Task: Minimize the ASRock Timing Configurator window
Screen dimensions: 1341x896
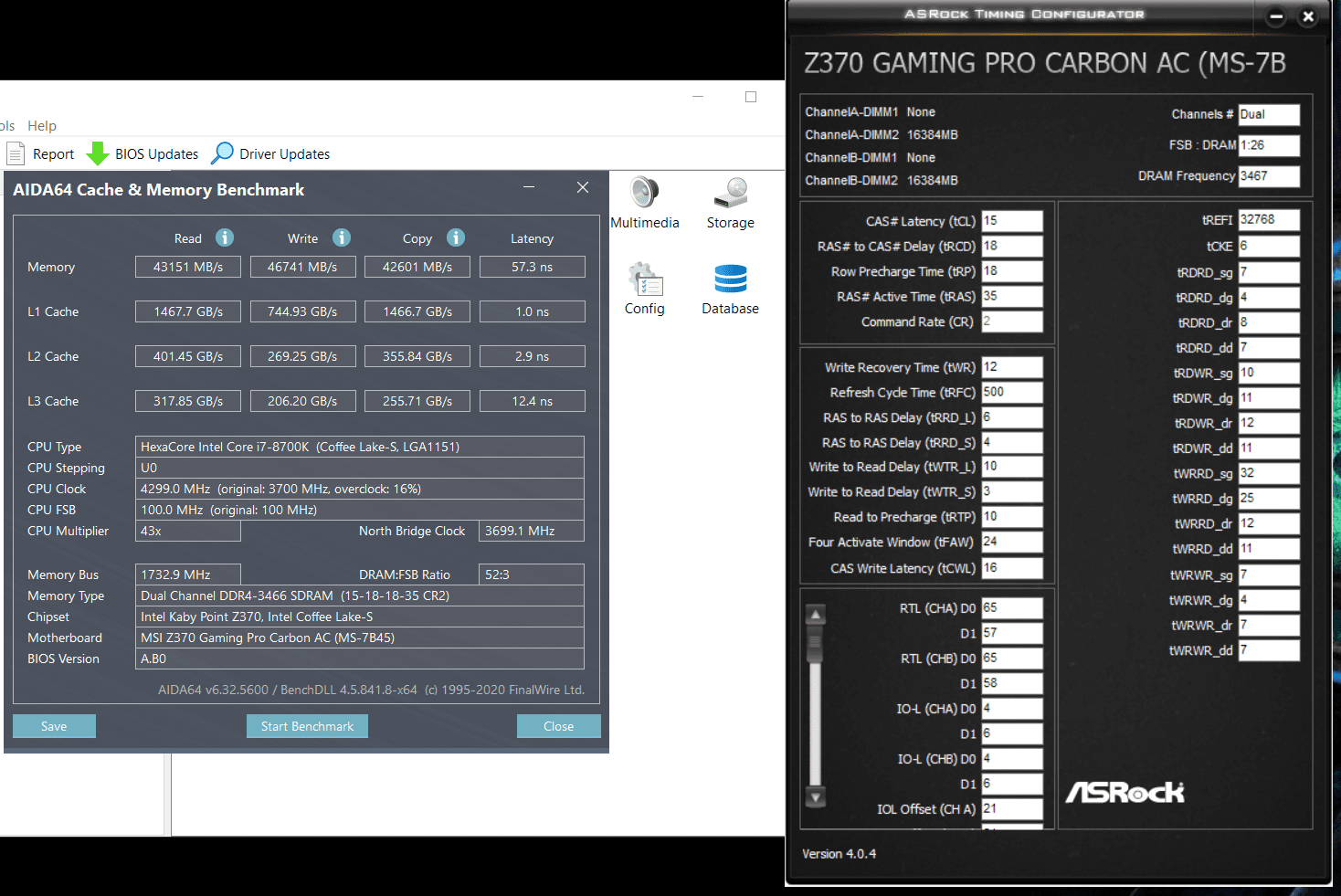Action: (x=1276, y=16)
